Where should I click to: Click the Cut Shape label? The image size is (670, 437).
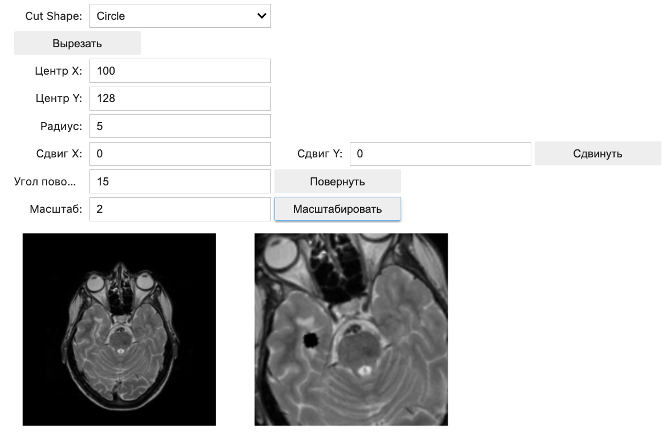click(54, 16)
